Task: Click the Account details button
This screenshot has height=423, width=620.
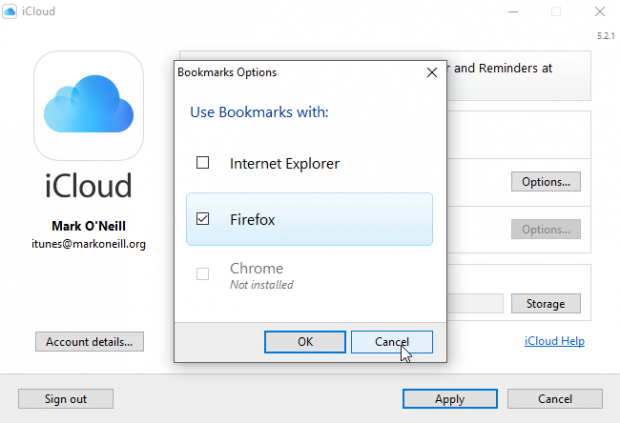Action: pyautogui.click(x=89, y=342)
